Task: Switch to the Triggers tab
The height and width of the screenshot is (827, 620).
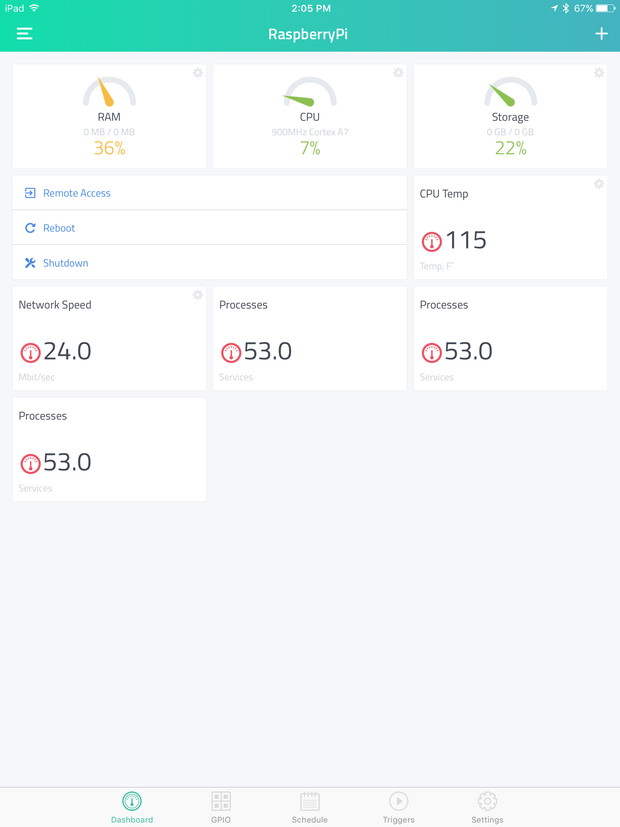Action: click(399, 807)
